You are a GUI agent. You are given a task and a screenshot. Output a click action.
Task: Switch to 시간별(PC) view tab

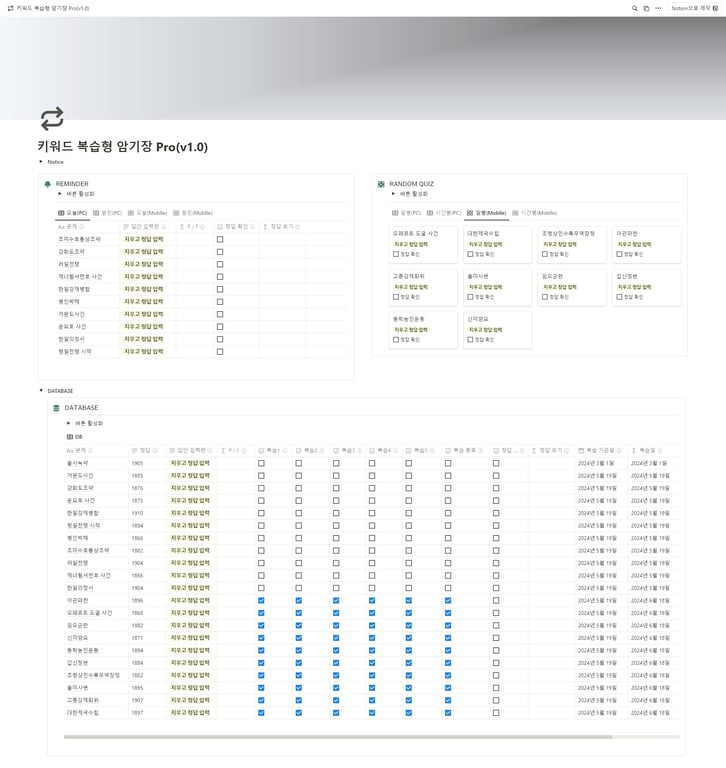444,213
